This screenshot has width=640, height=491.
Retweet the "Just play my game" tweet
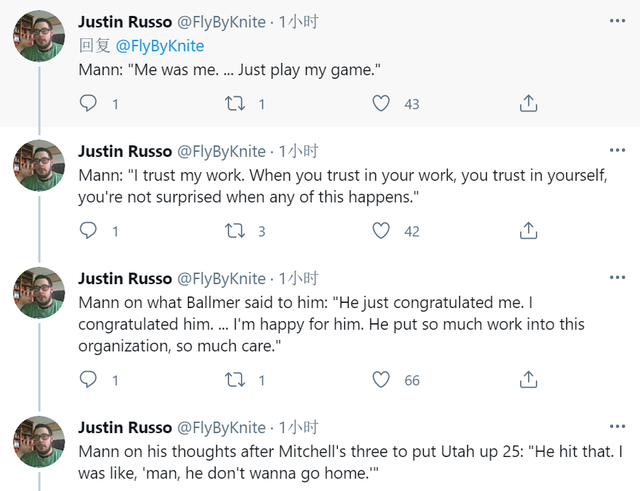click(234, 103)
